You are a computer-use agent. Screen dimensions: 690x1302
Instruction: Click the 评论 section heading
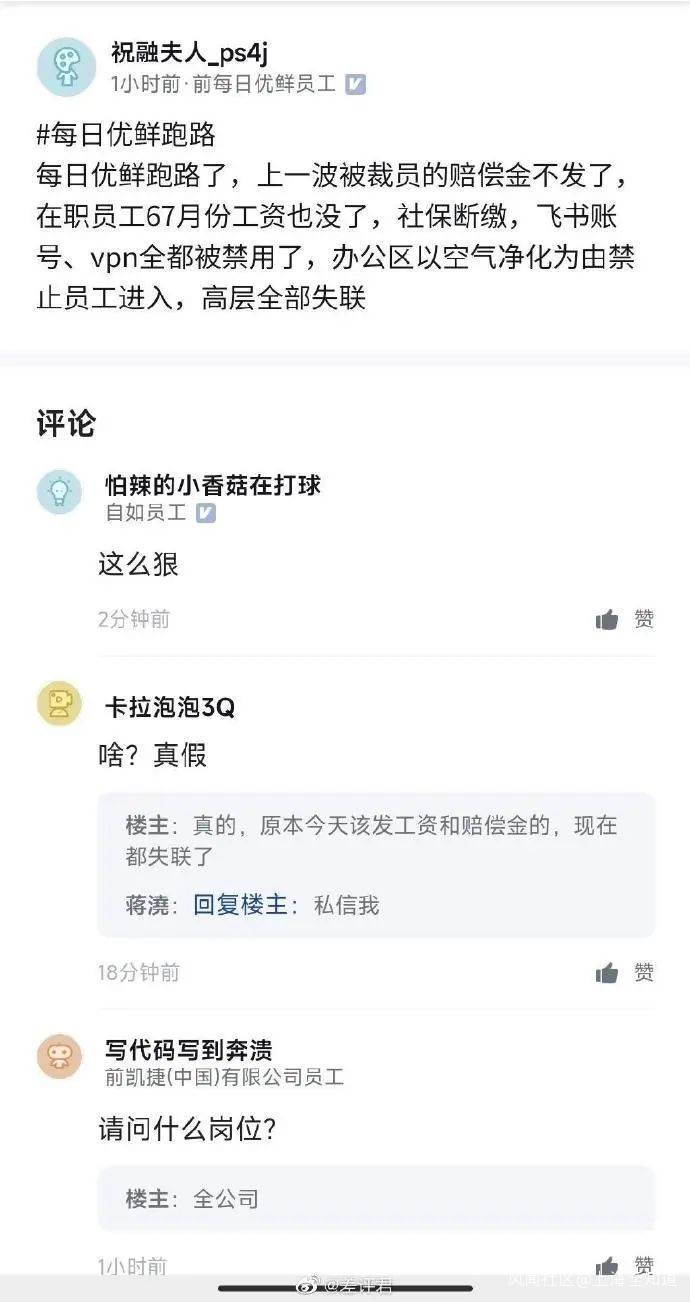click(66, 423)
